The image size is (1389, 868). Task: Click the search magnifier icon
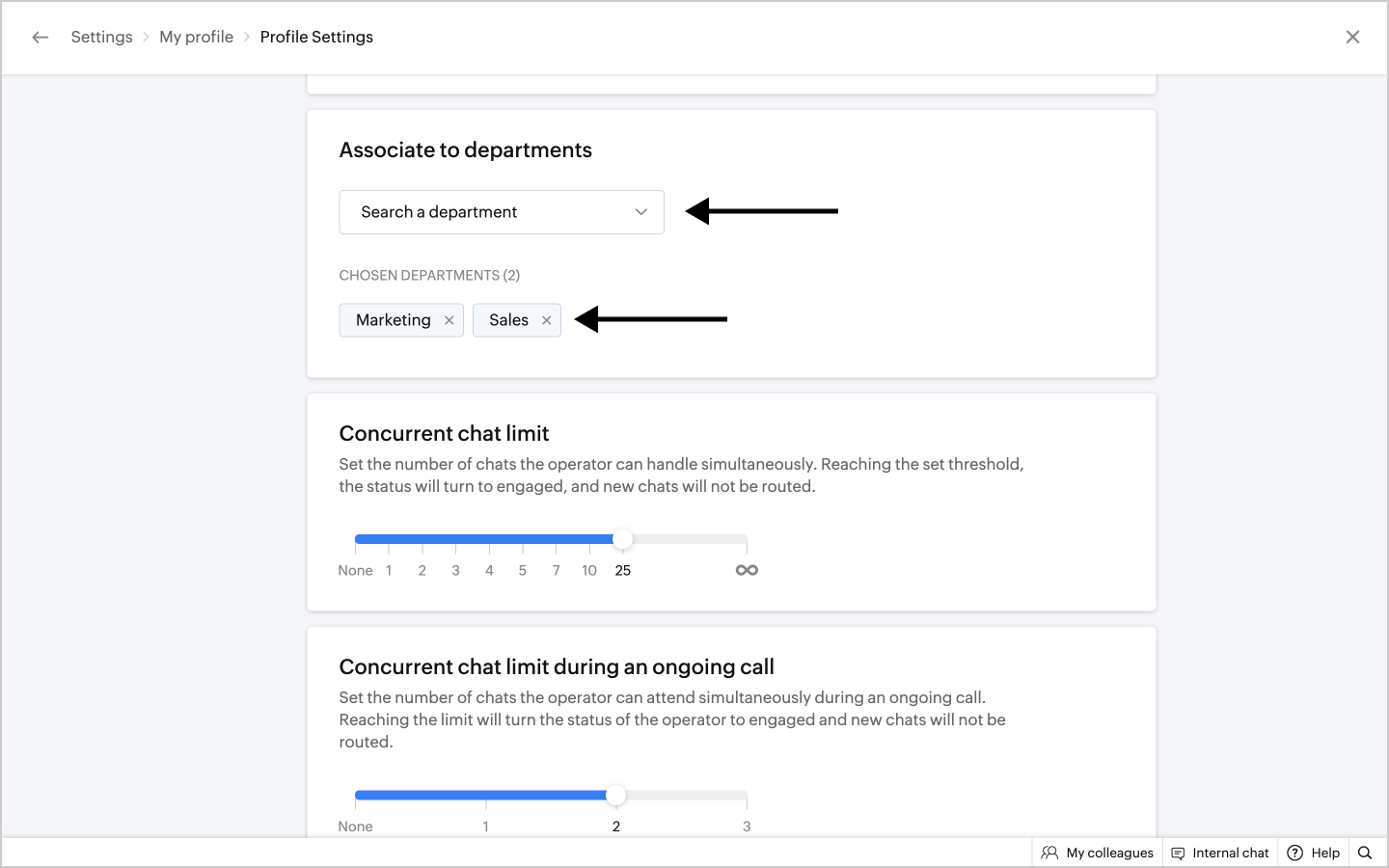point(1365,853)
